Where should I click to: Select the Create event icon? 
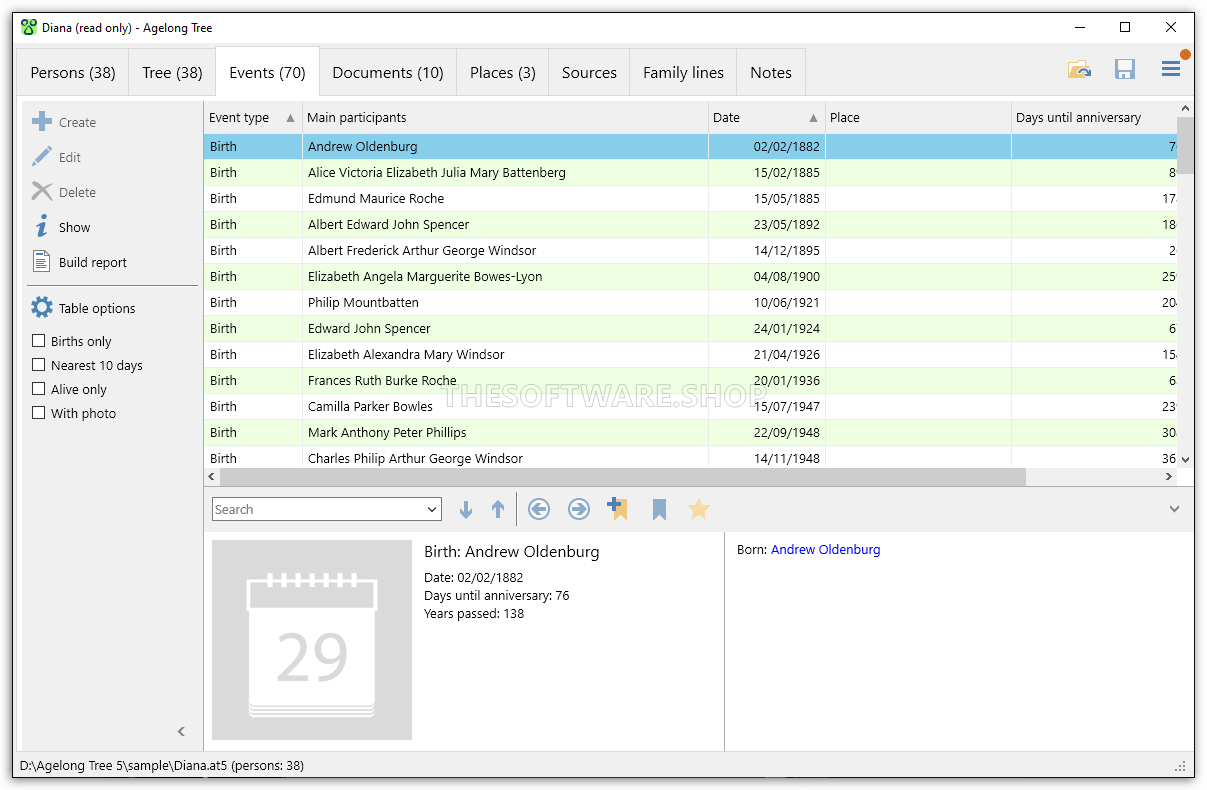click(43, 121)
